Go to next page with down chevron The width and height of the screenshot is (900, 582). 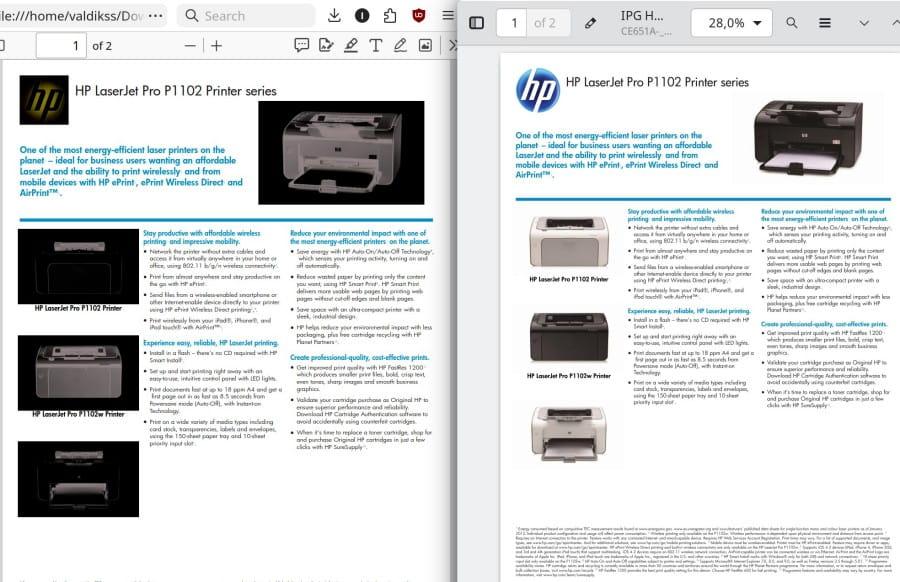click(864, 23)
